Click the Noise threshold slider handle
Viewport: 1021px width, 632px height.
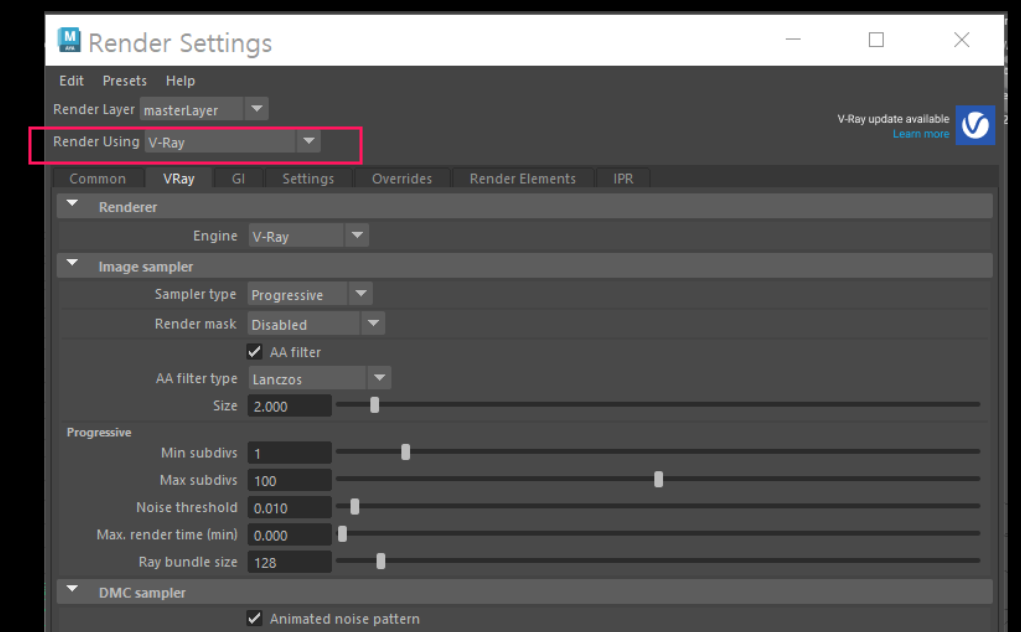coord(355,506)
